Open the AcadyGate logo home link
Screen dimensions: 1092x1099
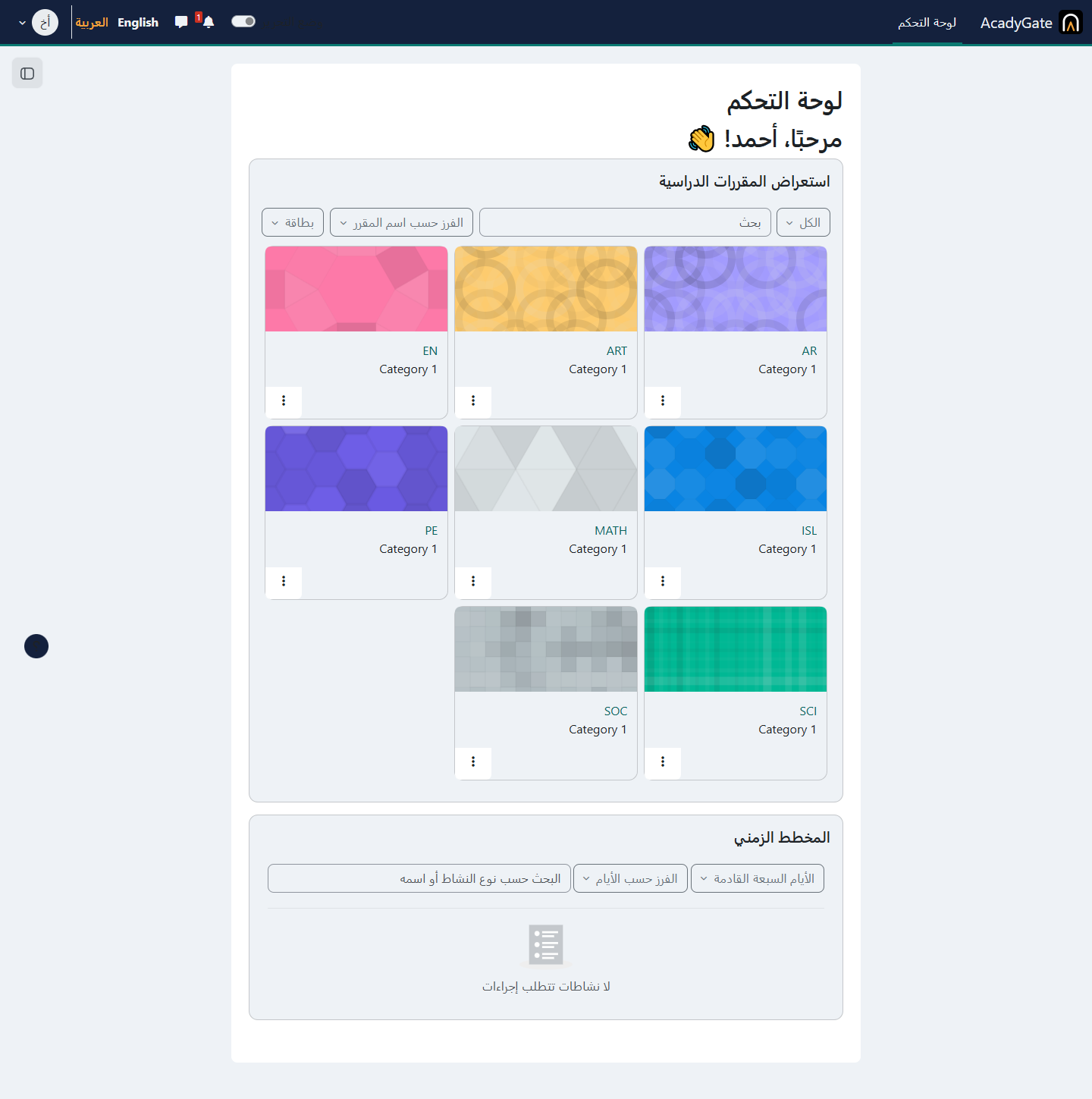click(1071, 23)
